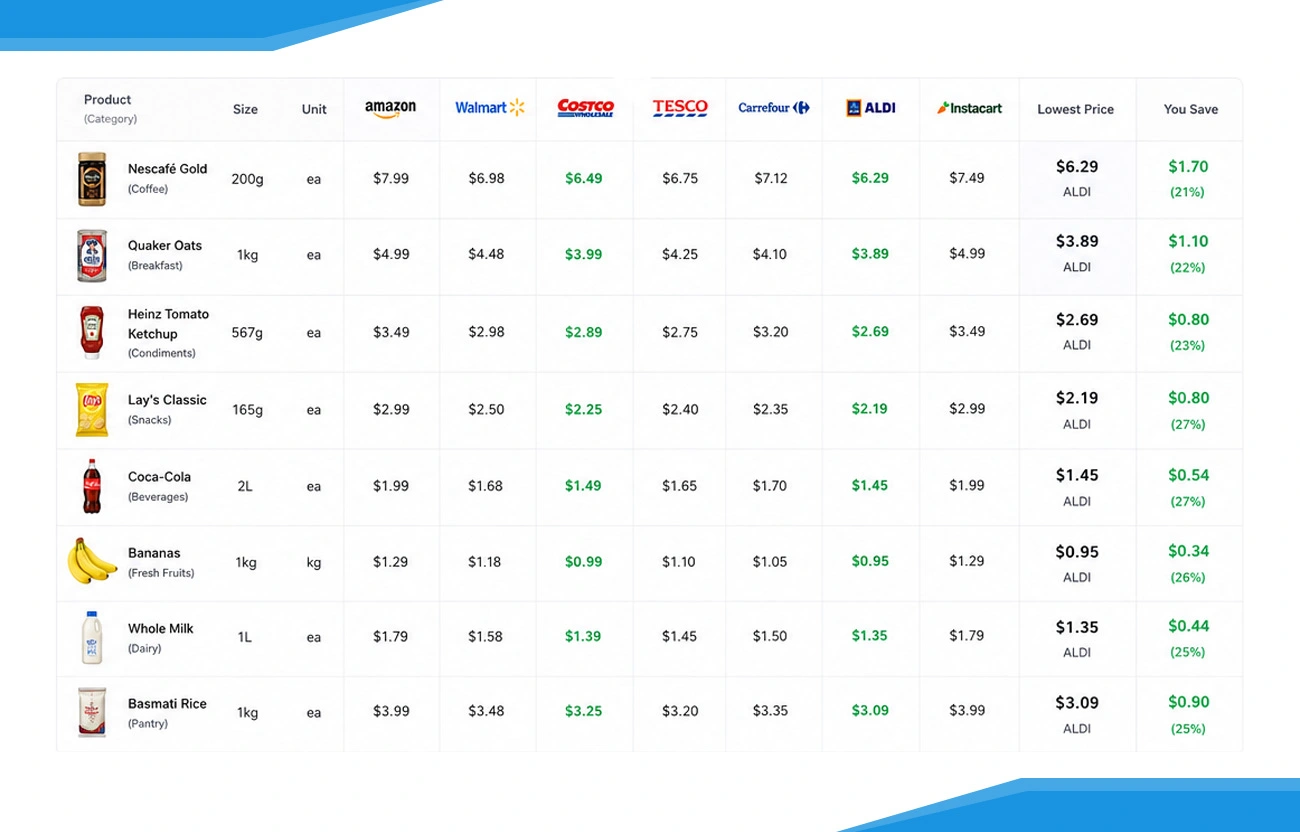Select Walmart's $1.18 Bananas price
The image size is (1300, 832).
point(485,562)
